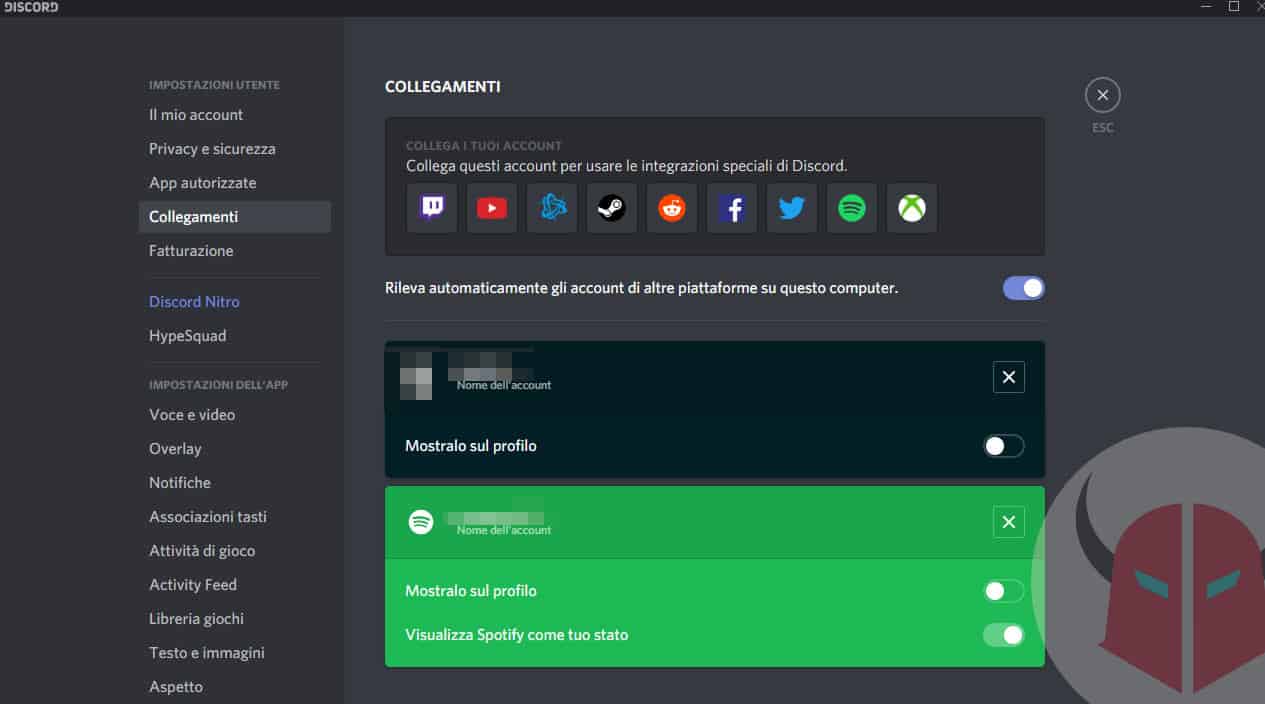Connect a Reddit account
Image resolution: width=1265 pixels, height=704 pixels.
pyautogui.click(x=672, y=208)
